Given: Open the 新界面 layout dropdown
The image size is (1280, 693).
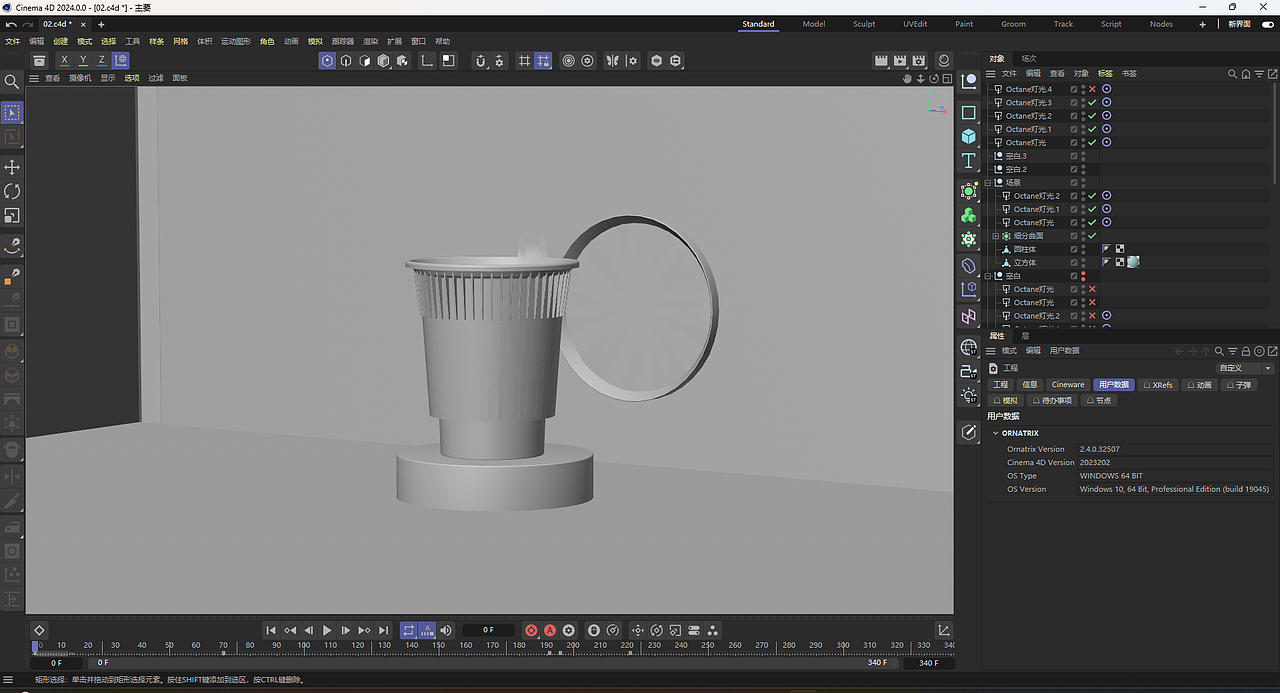Looking at the screenshot, I should pos(1239,24).
